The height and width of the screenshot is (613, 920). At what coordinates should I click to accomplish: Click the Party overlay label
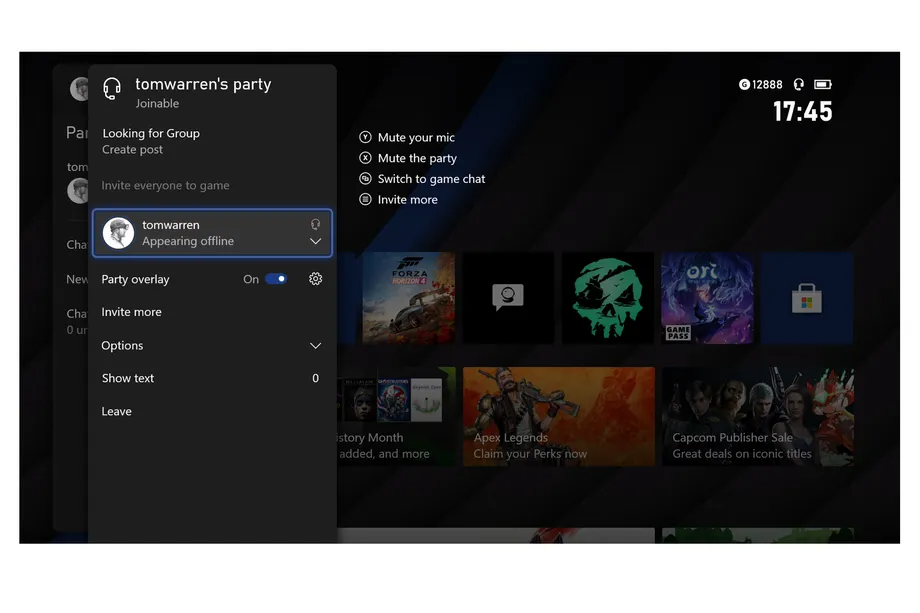pyautogui.click(x=136, y=279)
